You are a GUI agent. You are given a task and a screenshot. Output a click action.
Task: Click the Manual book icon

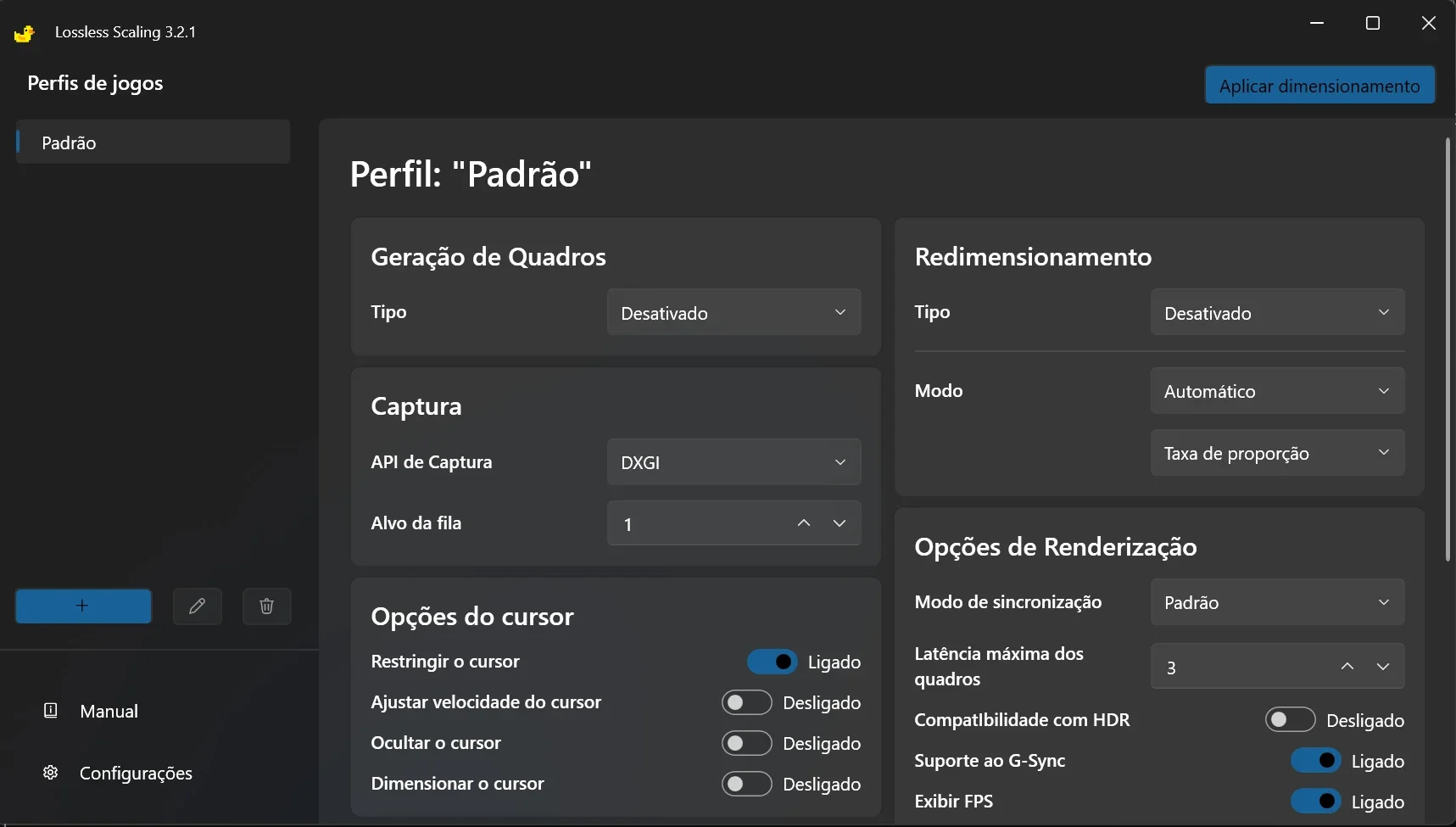(x=51, y=711)
